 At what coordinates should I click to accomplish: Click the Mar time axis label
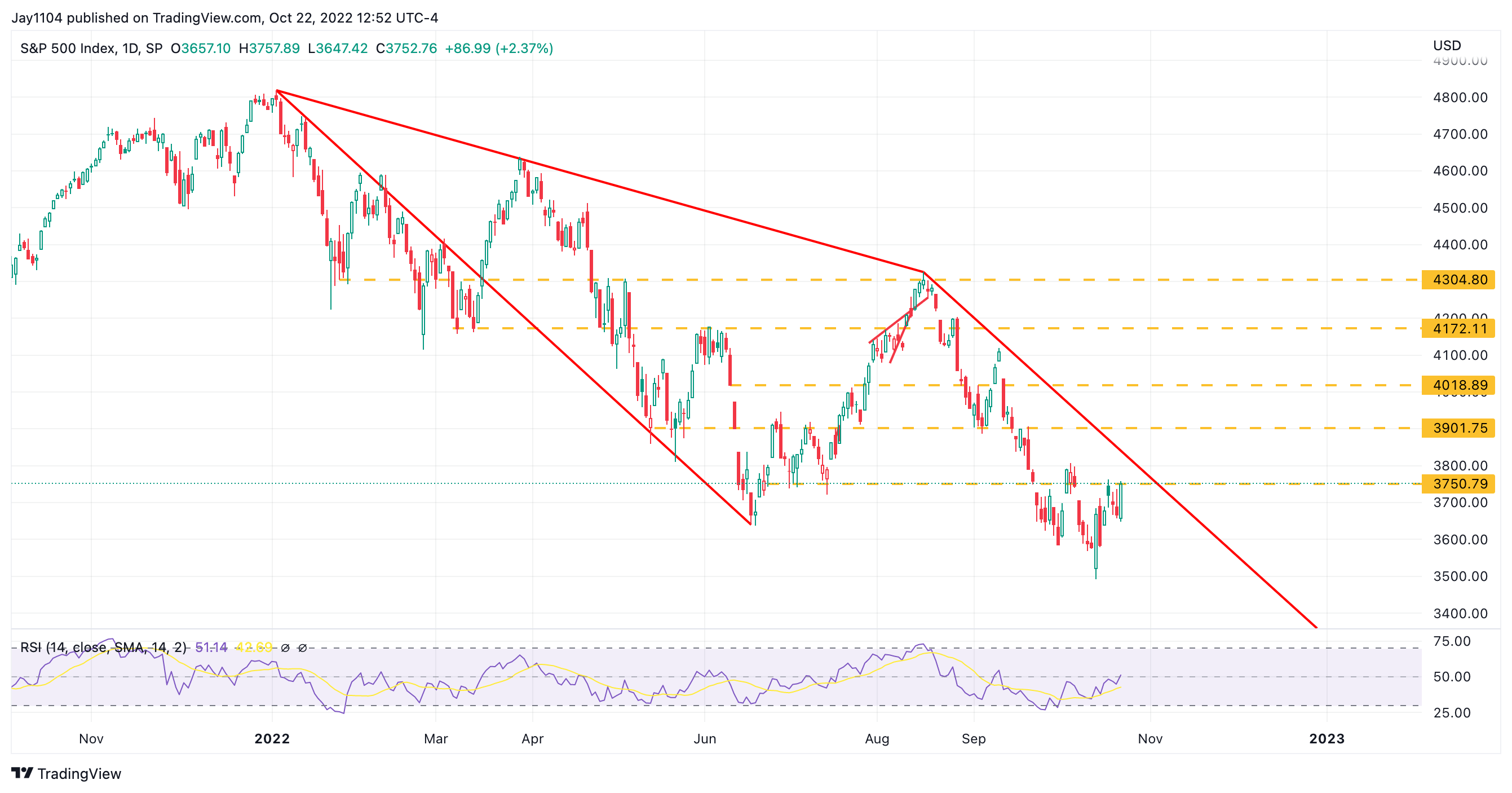[436, 739]
